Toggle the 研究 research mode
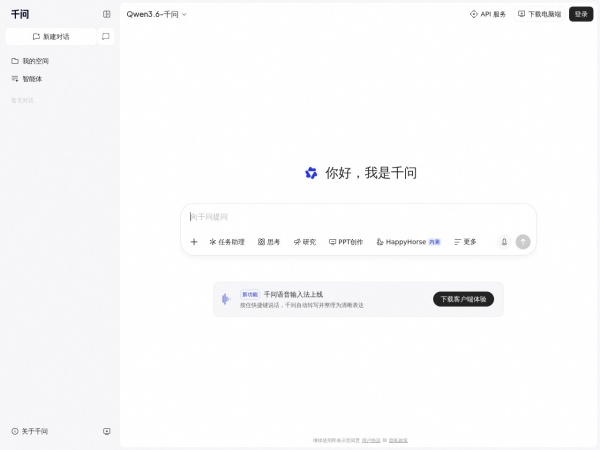 click(305, 242)
